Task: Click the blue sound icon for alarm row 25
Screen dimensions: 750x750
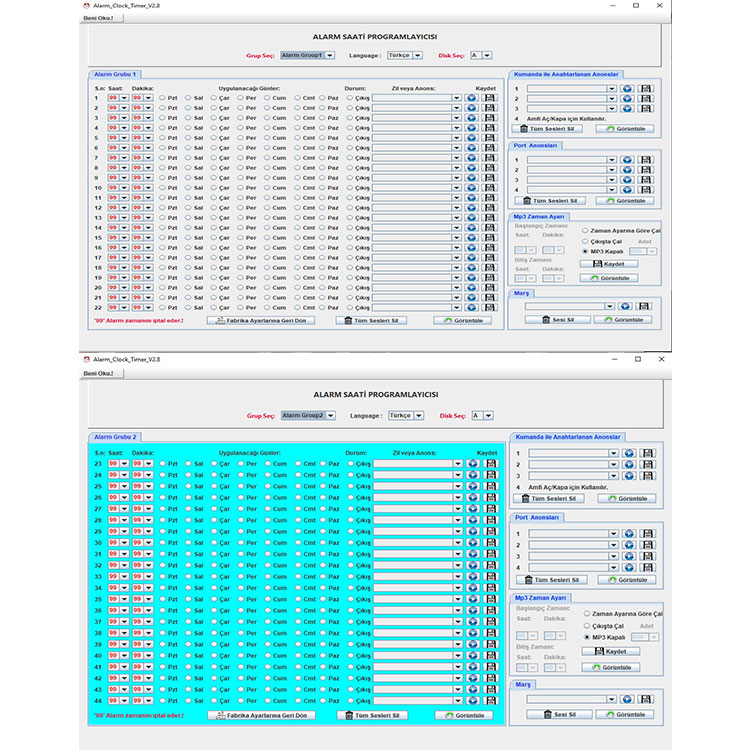Action: [472, 486]
